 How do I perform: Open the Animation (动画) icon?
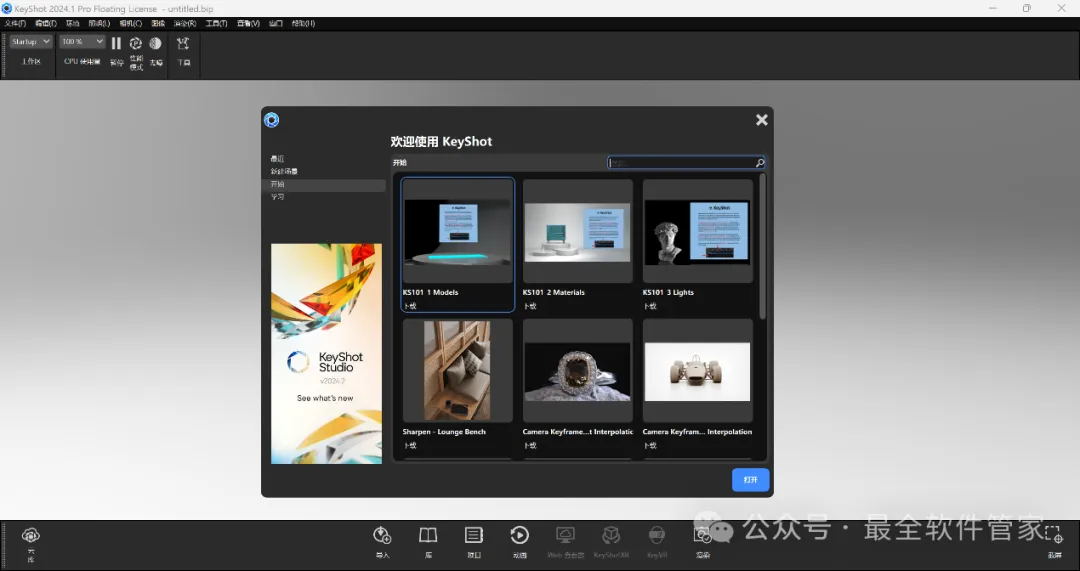(x=519, y=535)
